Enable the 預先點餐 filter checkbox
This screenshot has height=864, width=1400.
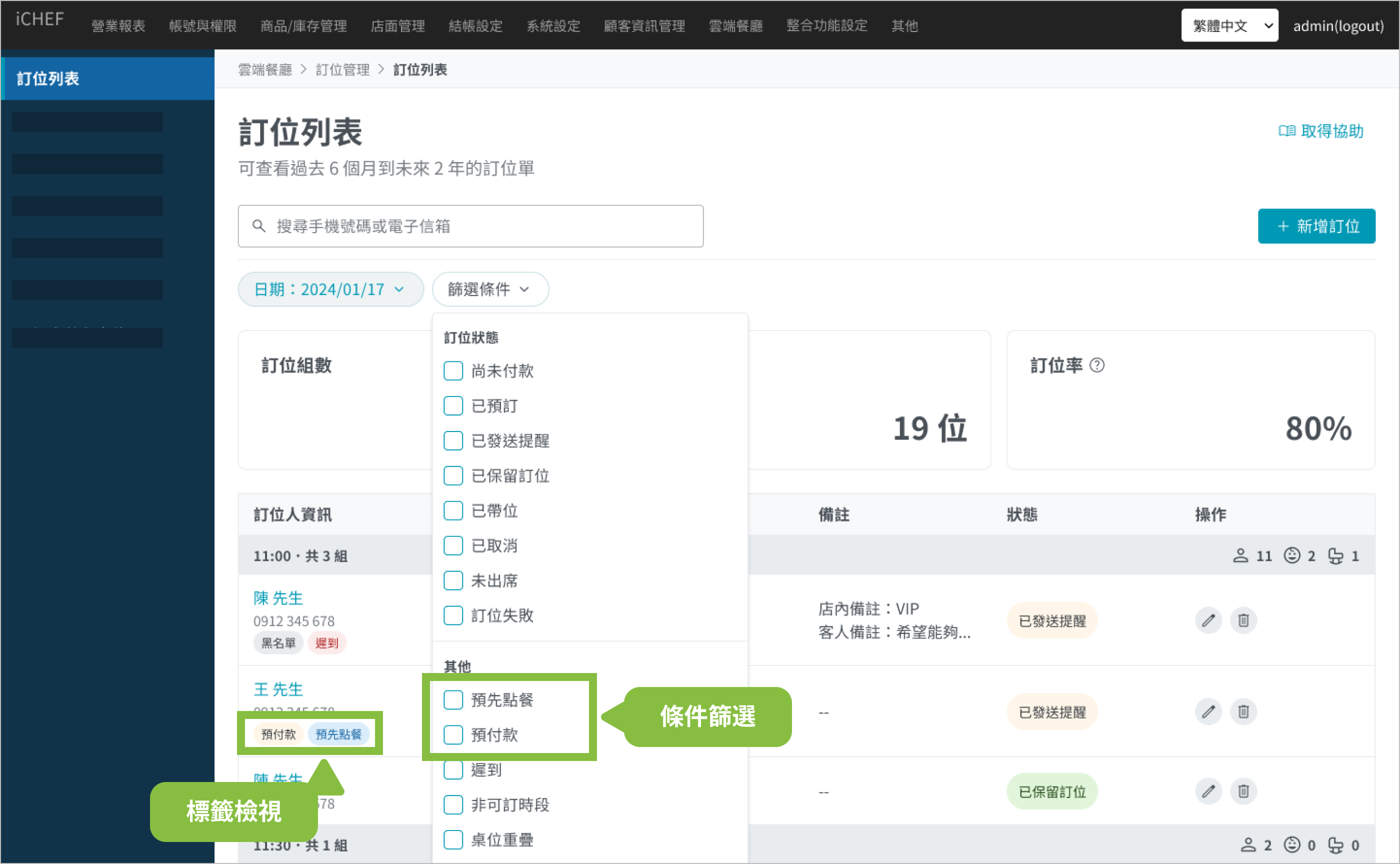pos(453,700)
